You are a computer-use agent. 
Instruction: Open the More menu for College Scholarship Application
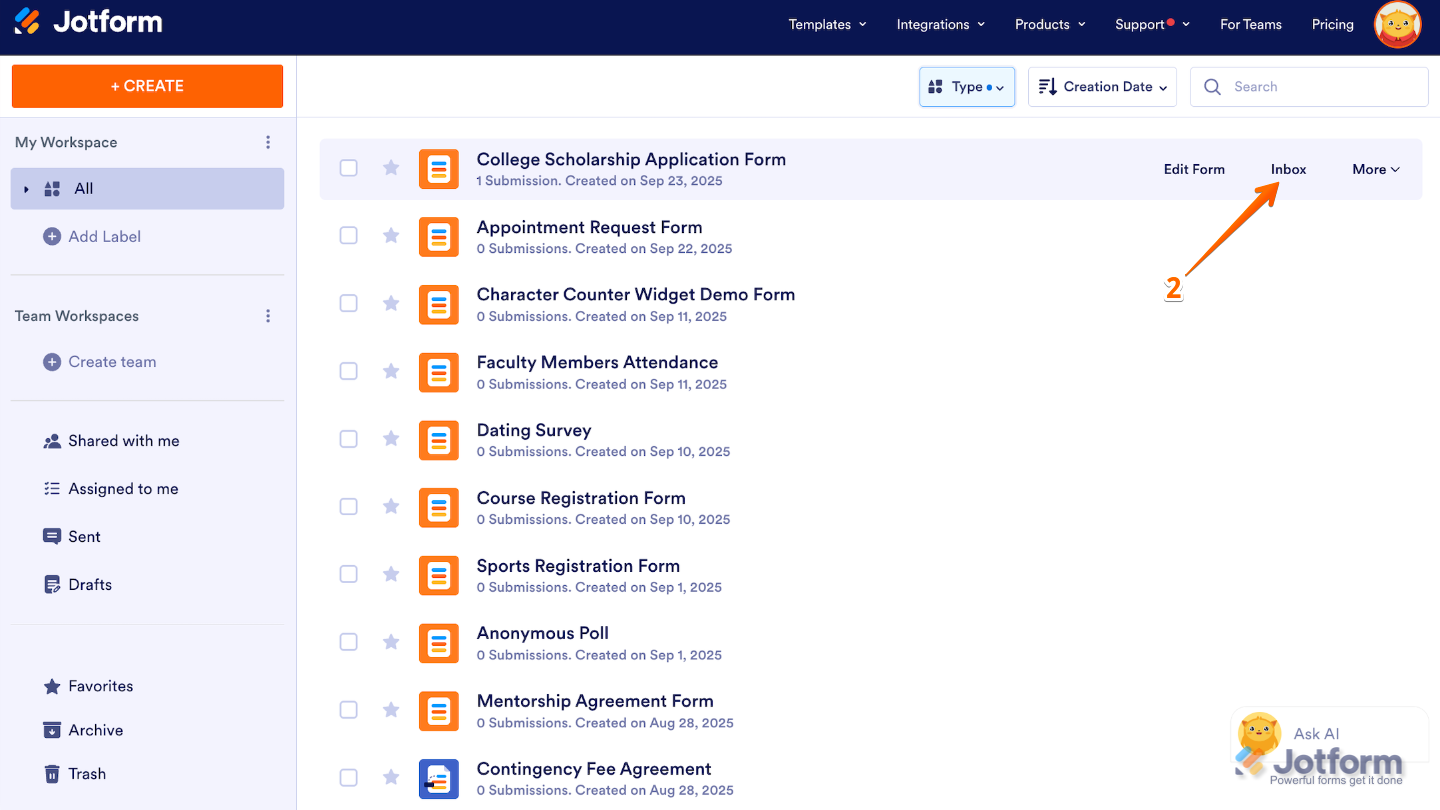[1375, 169]
